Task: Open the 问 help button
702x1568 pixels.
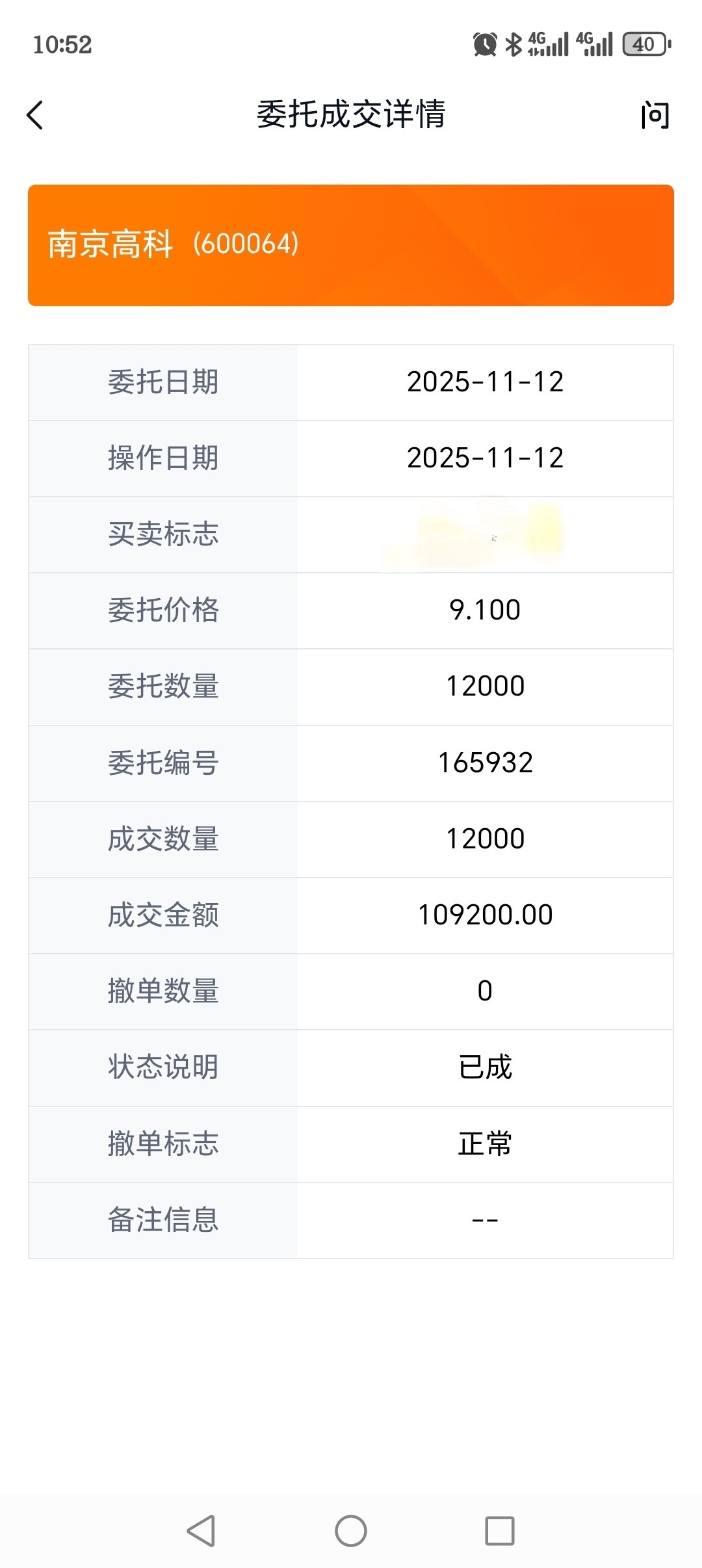Action: pos(654,115)
